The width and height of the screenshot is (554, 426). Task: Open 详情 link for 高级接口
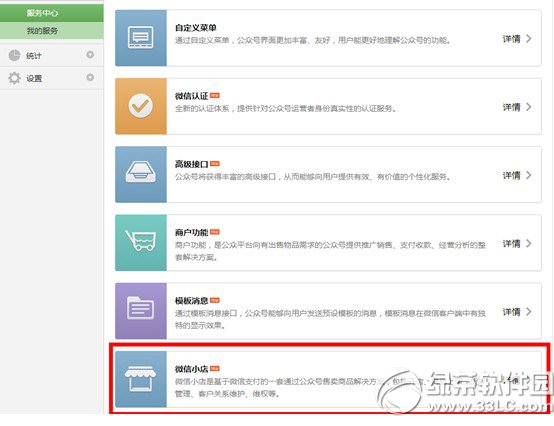click(517, 175)
